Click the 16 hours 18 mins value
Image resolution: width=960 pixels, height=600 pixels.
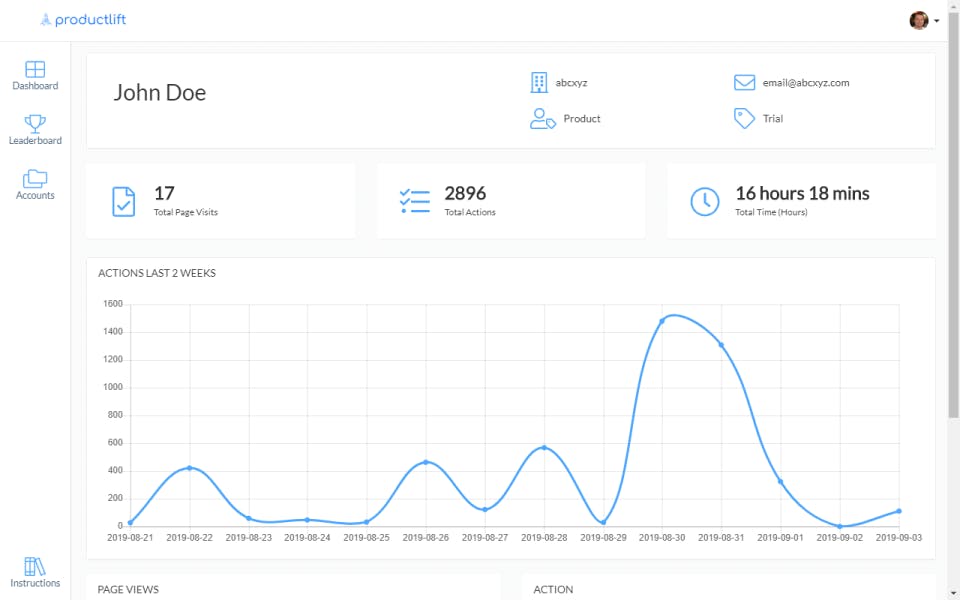802,193
